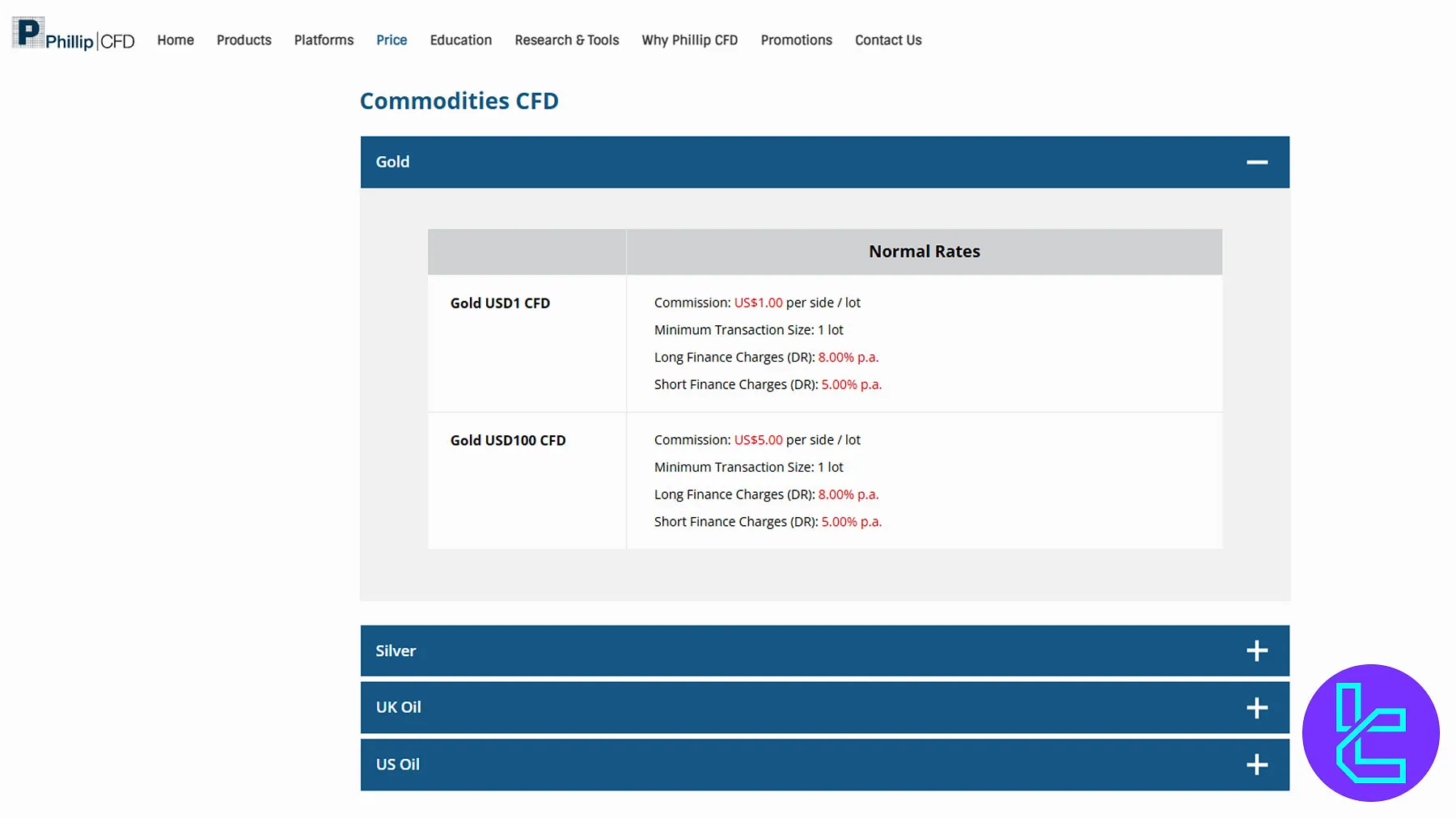
Task: Click the Phillip CFD logo
Action: coord(74,35)
